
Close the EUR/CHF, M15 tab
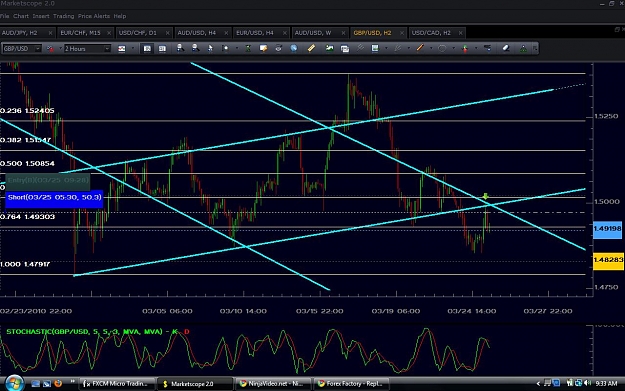[x=109, y=33]
